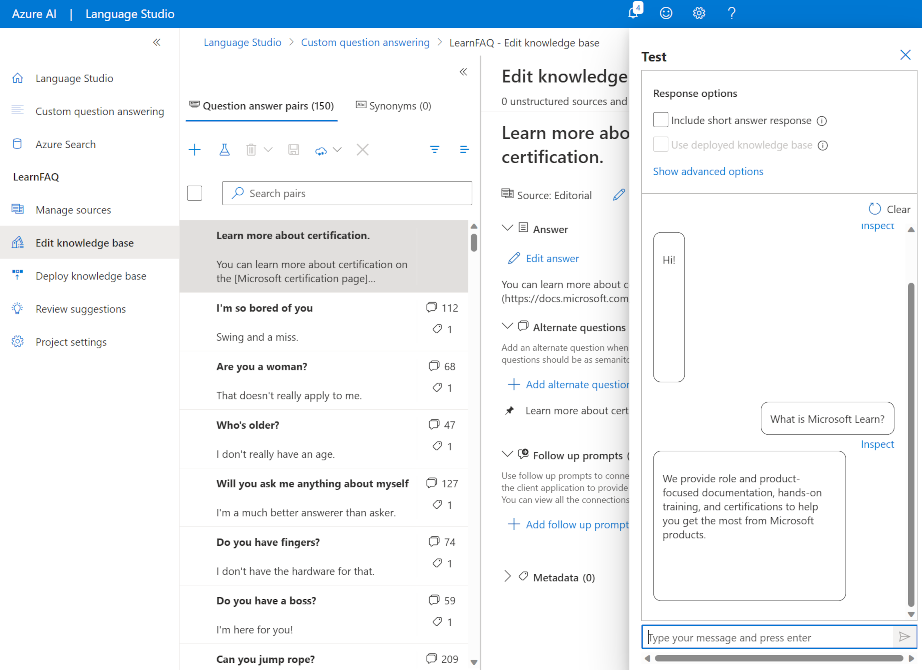The image size is (922, 670).
Task: Select the Do you have fingers? pair
Action: click(324, 556)
